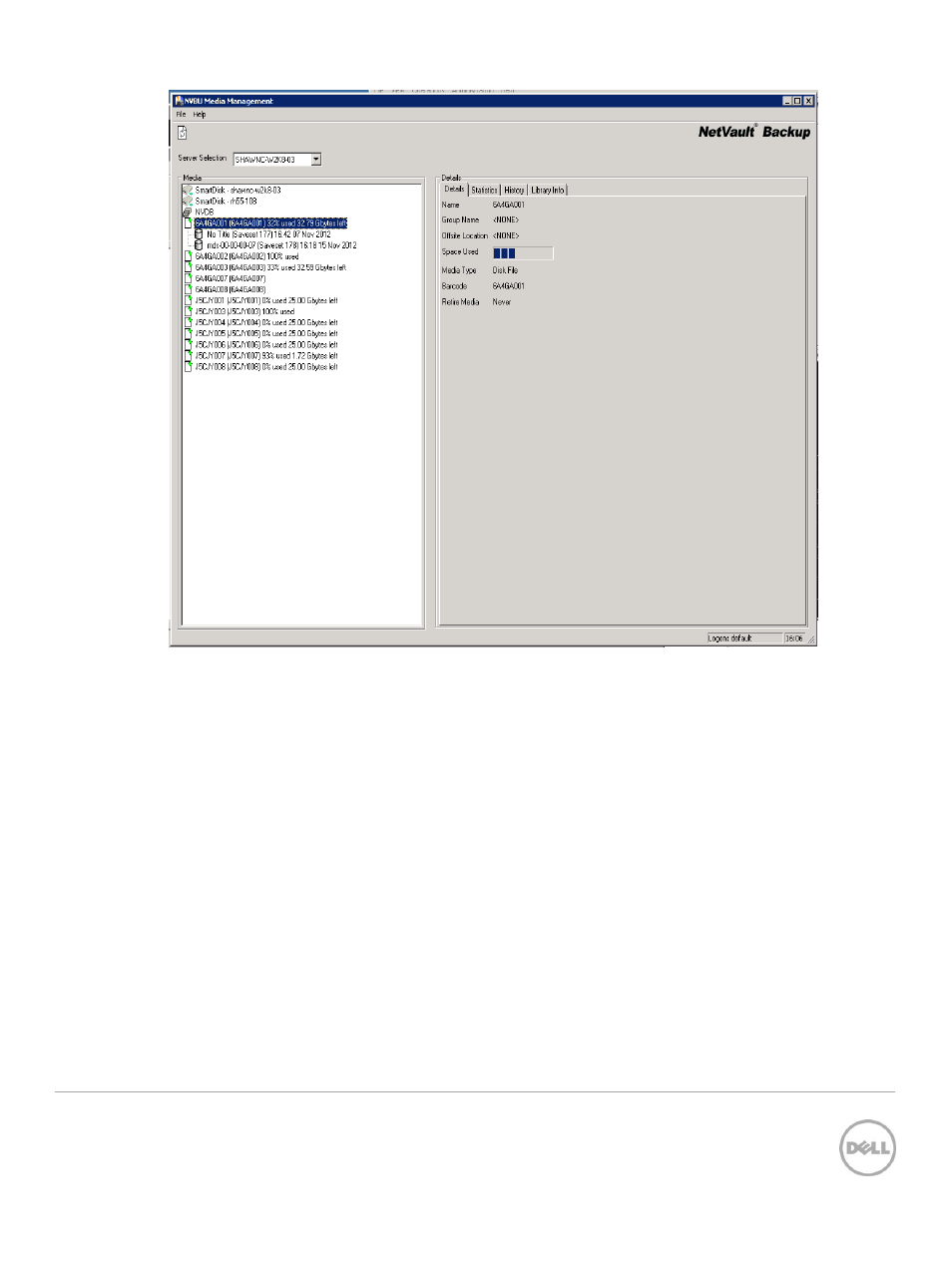The image size is (952, 1270).
Task: Switch to the Statistics tab
Action: coord(484,190)
